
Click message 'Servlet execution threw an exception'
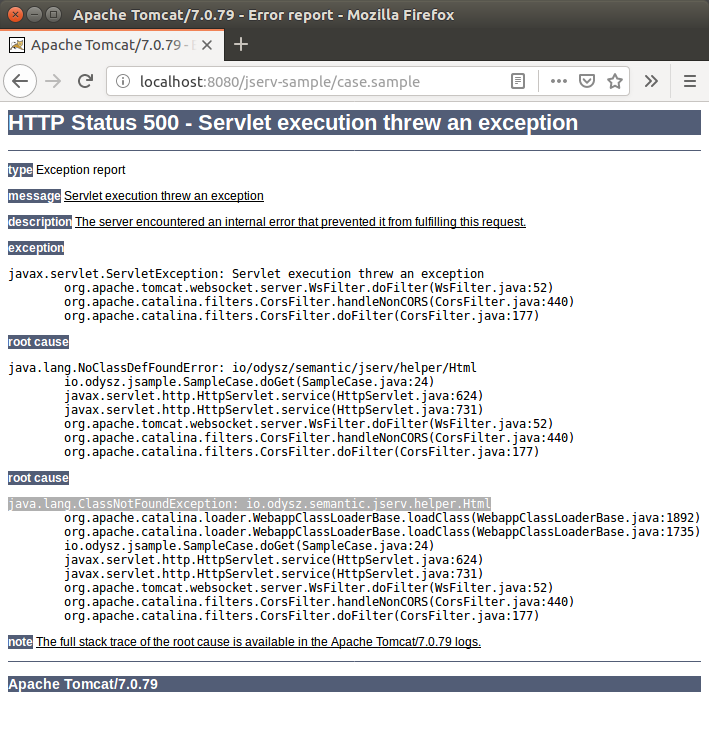tap(164, 196)
